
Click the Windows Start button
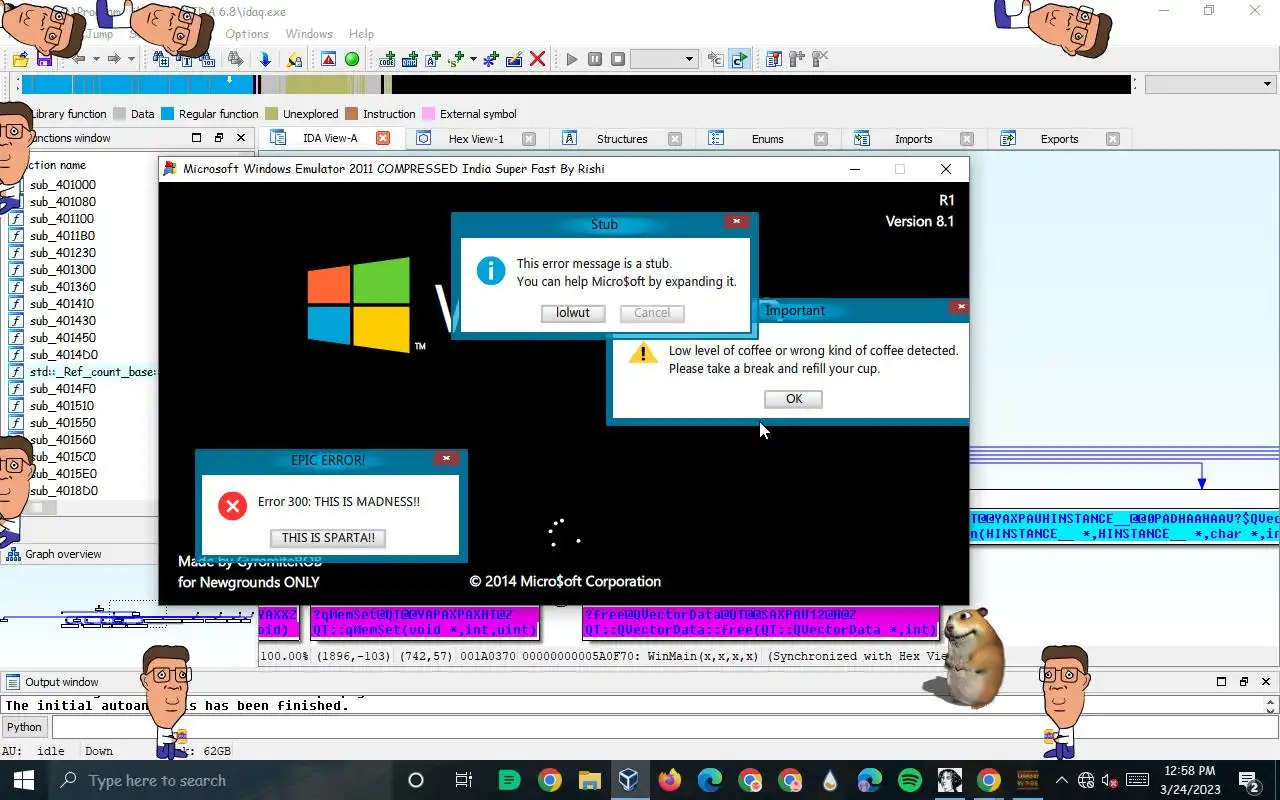tap(24, 780)
